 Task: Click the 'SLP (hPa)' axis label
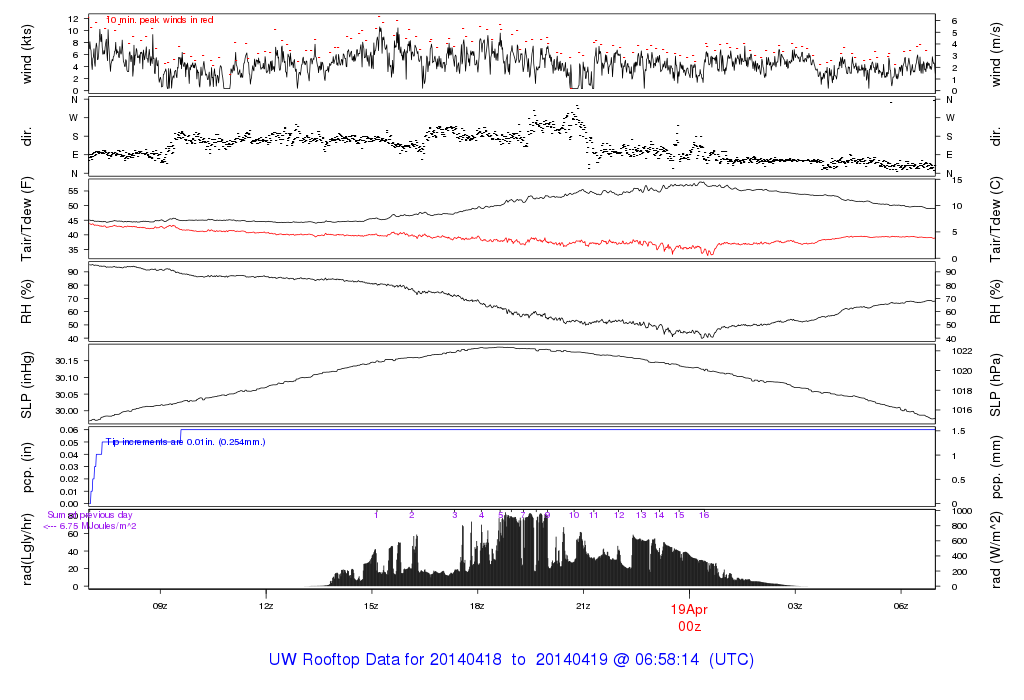(x=995, y=385)
